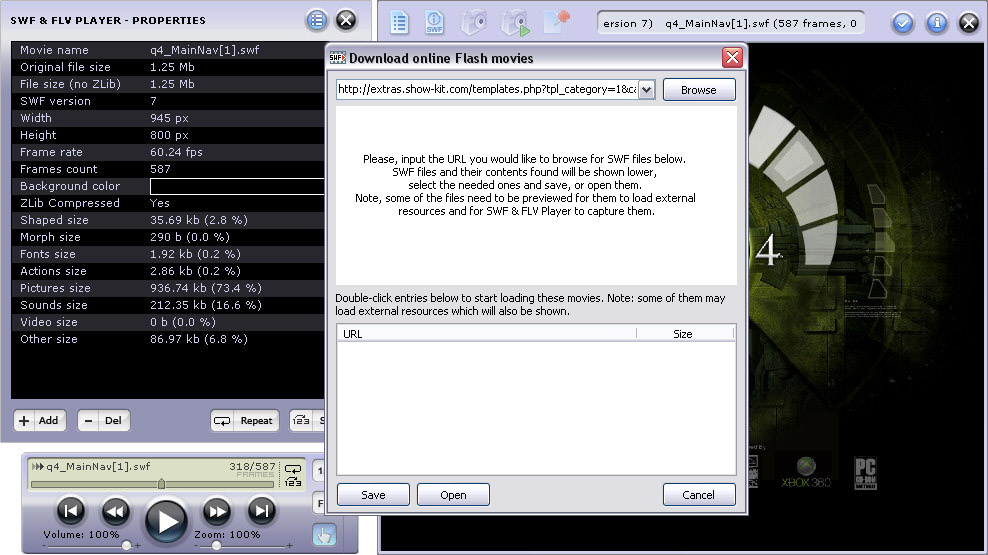Click the large Play button
Viewport: 988px width, 555px height.
point(166,521)
